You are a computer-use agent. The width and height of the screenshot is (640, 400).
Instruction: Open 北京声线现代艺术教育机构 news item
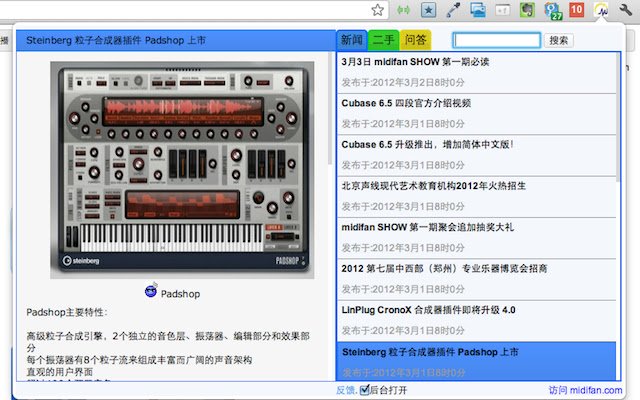pyautogui.click(x=476, y=197)
